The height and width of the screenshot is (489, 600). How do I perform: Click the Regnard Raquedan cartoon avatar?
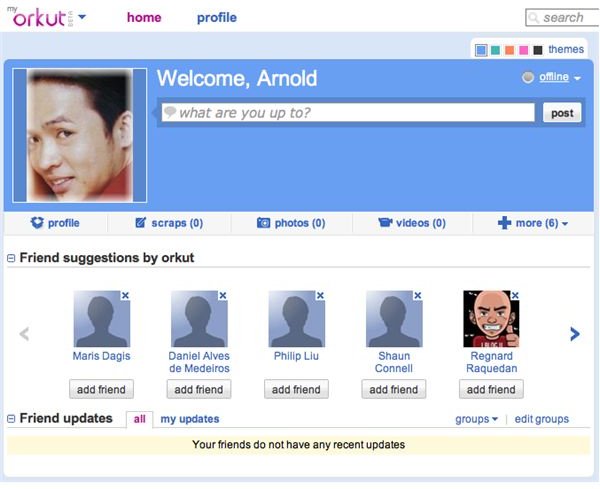point(491,319)
